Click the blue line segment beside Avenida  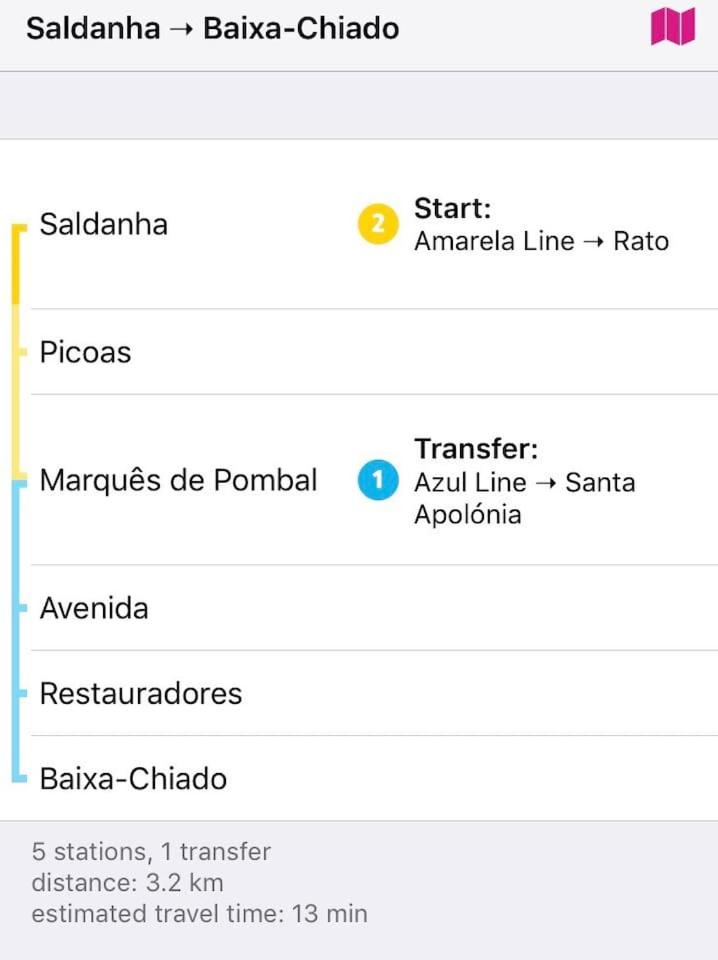coord(17,608)
